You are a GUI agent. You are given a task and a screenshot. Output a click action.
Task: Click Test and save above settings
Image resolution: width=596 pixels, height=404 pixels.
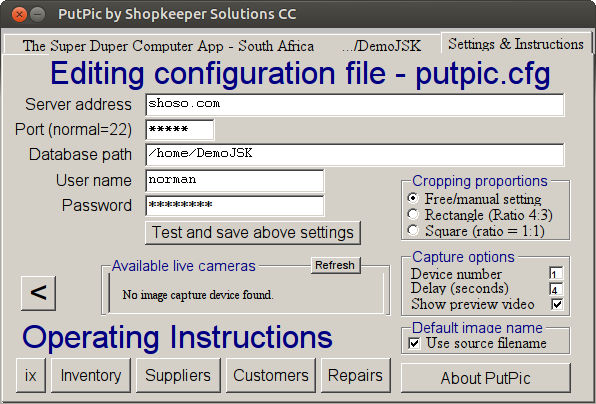(253, 233)
